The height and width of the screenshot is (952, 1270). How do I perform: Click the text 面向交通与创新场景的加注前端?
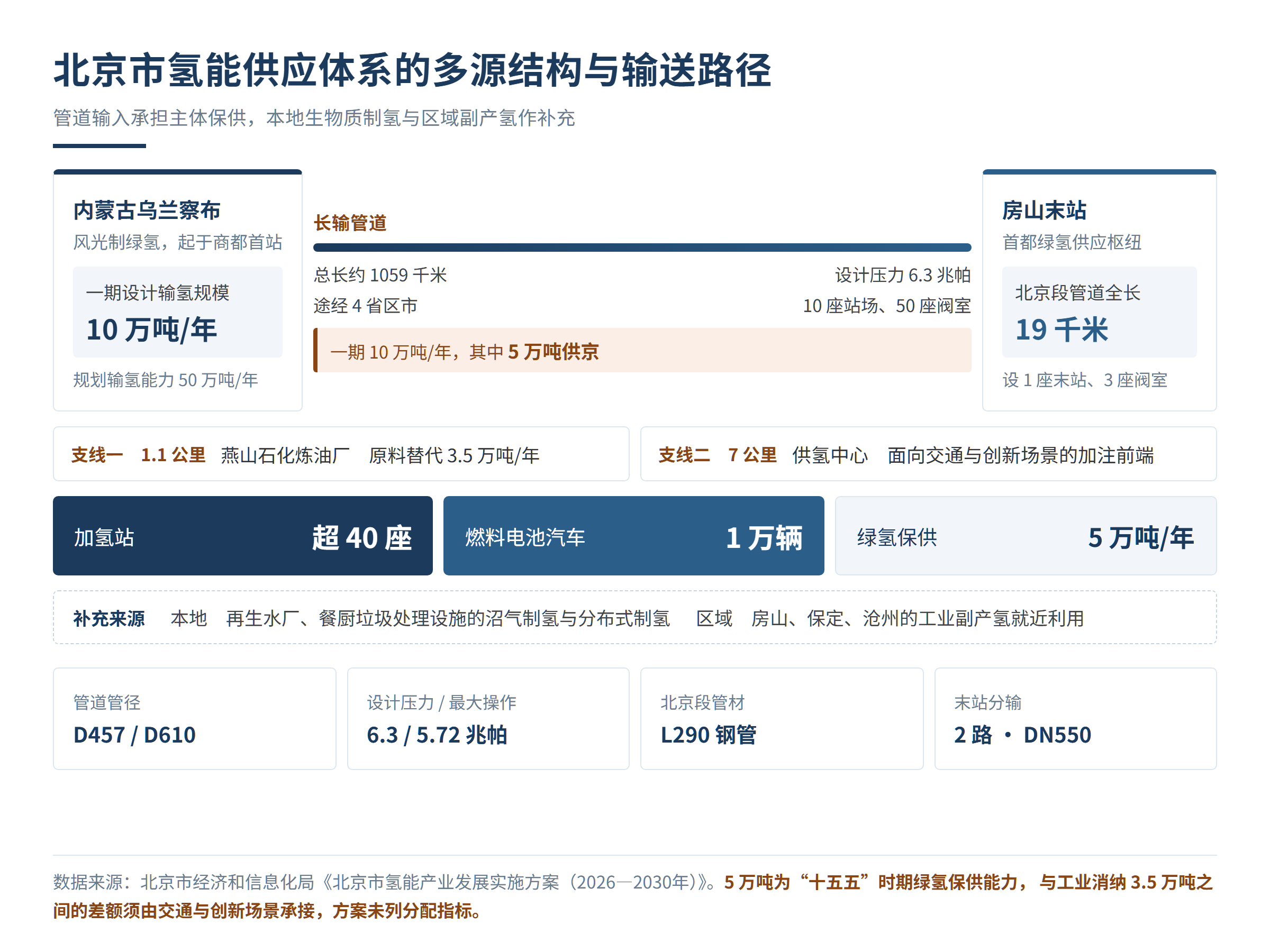[x=1020, y=455]
